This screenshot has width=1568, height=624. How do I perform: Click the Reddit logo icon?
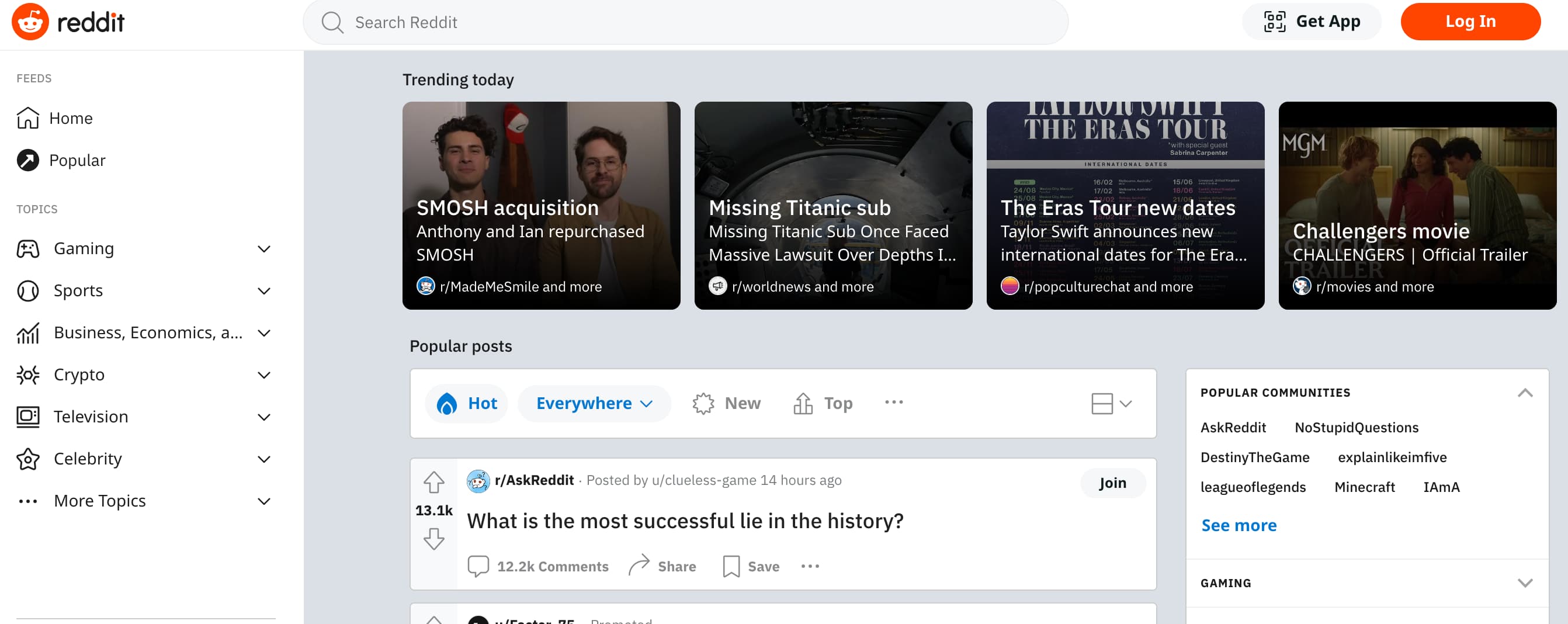[x=30, y=22]
